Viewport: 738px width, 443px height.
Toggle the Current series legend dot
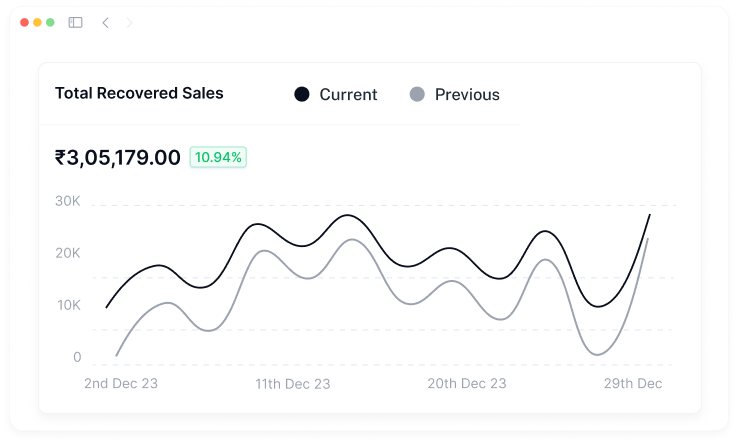click(x=301, y=94)
